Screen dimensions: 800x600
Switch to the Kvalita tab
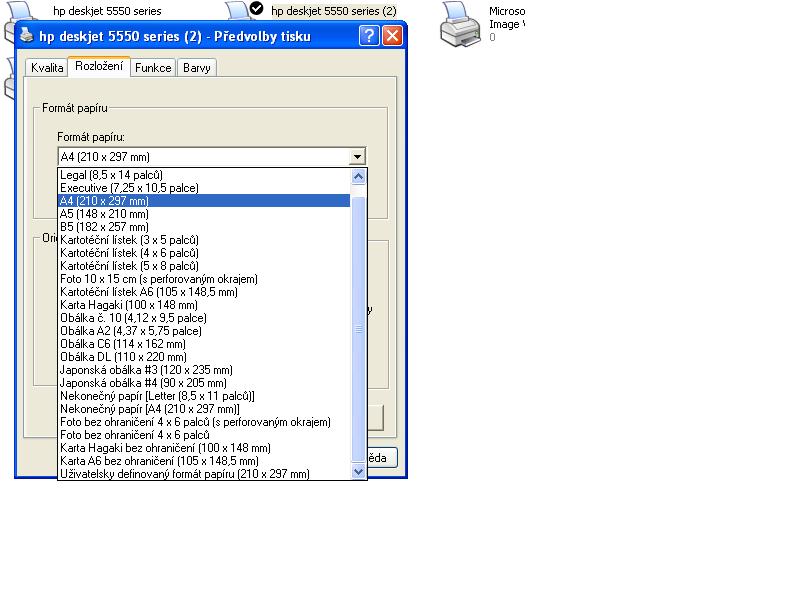[x=47, y=68]
